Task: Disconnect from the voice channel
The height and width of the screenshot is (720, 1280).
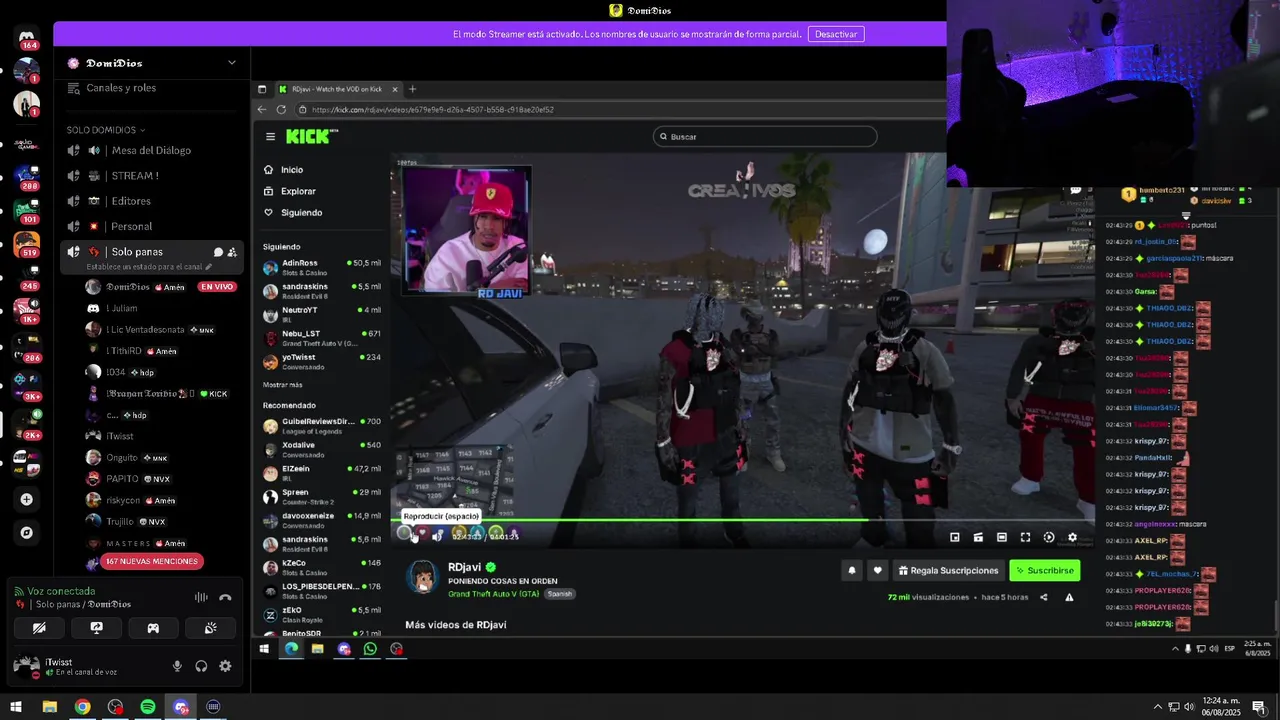Action: 225,597
